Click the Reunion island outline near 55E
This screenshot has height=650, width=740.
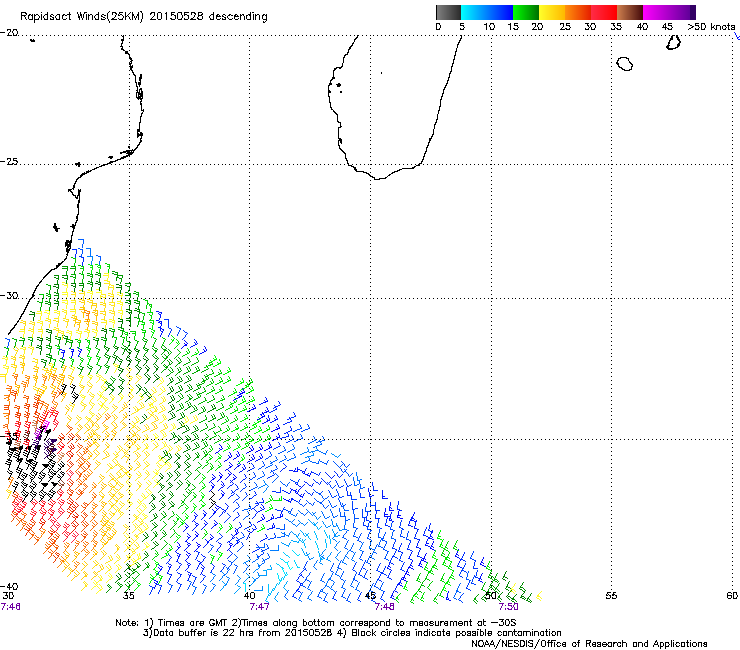(624, 63)
